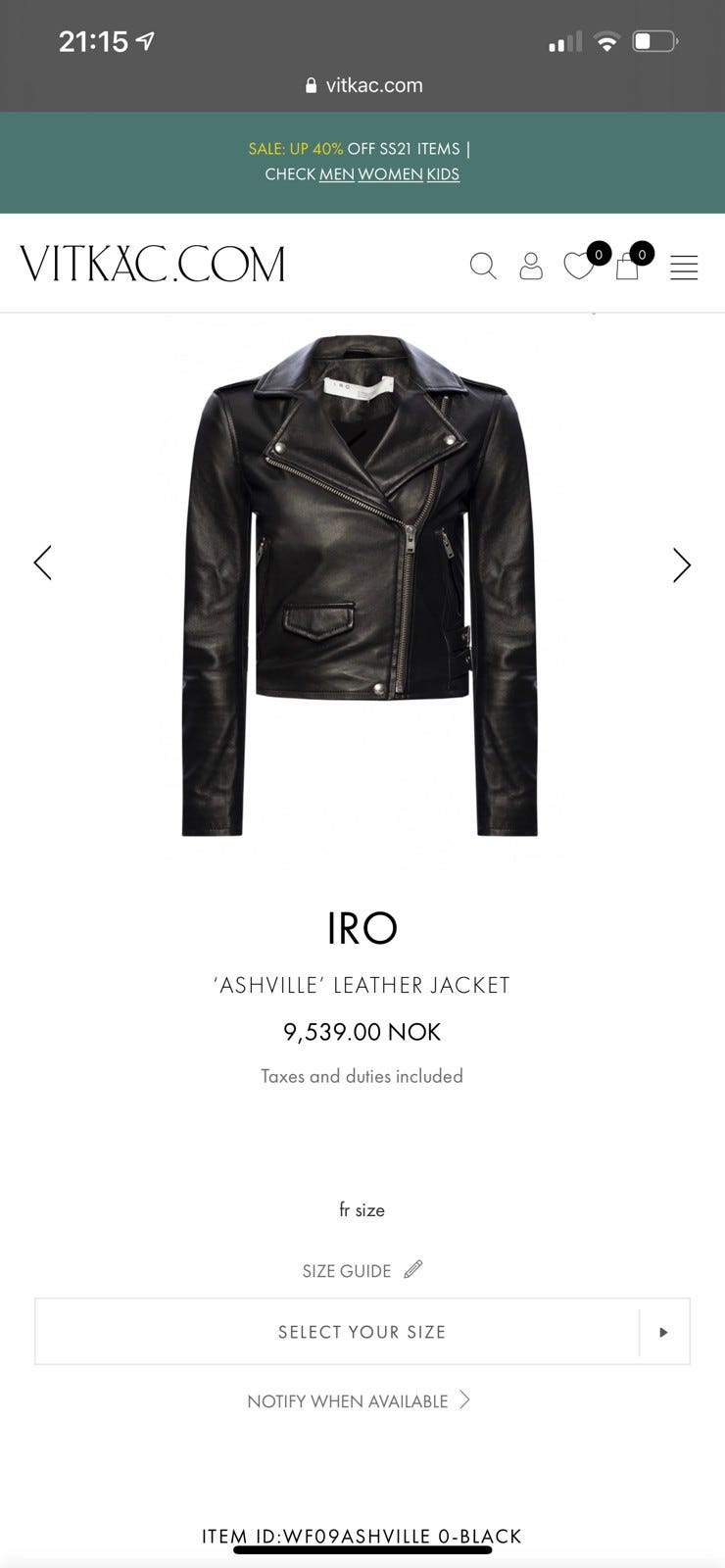
Task: Go to VITKAC.COM home logo
Action: pos(153,265)
